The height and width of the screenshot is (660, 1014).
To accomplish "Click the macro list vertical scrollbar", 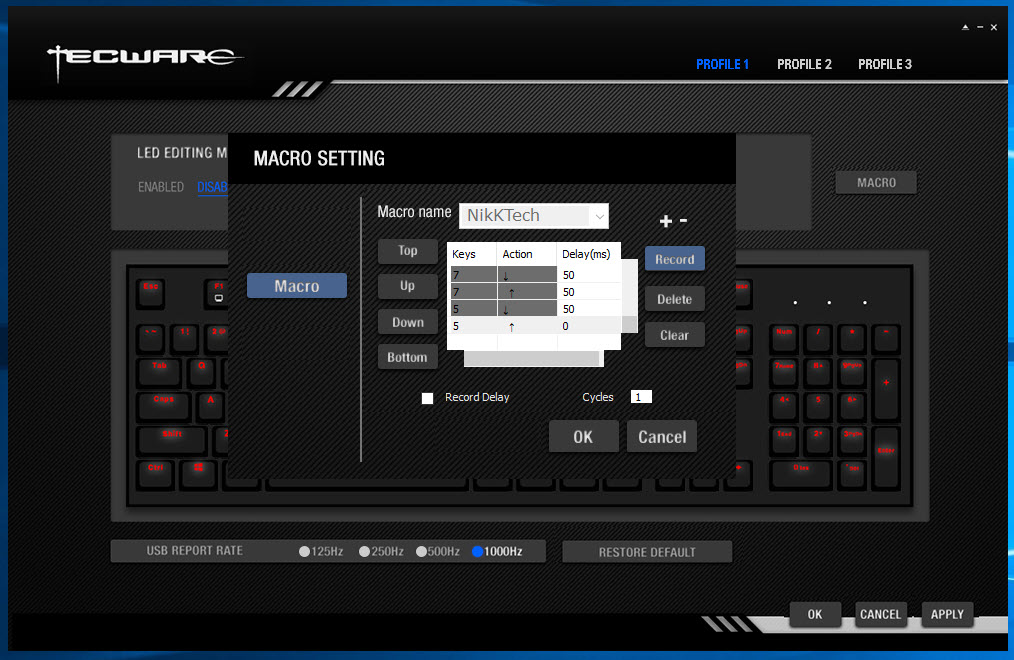I will [x=629, y=296].
